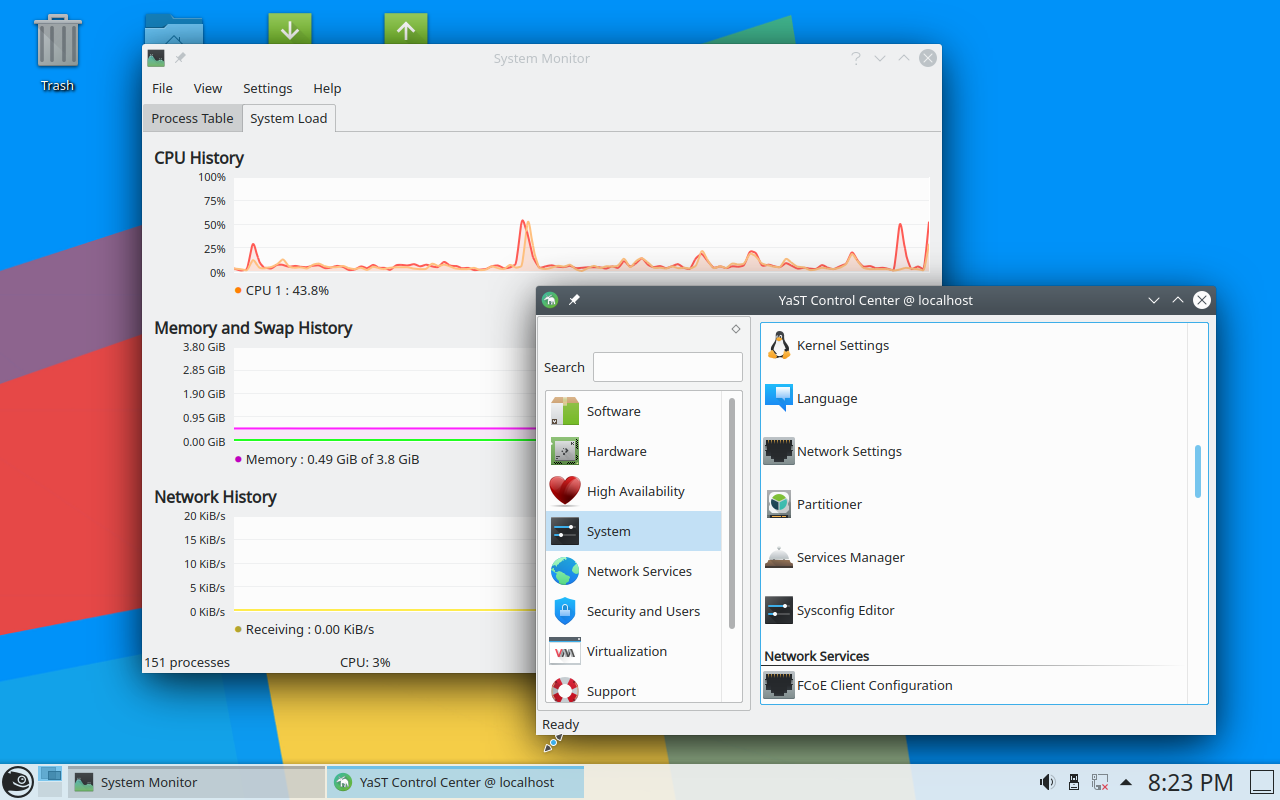Toggle the pin on the YaST title bar
Screen dimensions: 1280x800
coord(574,300)
